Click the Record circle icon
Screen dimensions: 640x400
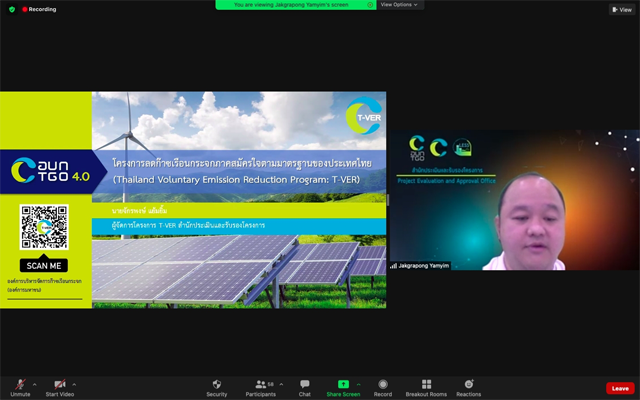pos(383,384)
